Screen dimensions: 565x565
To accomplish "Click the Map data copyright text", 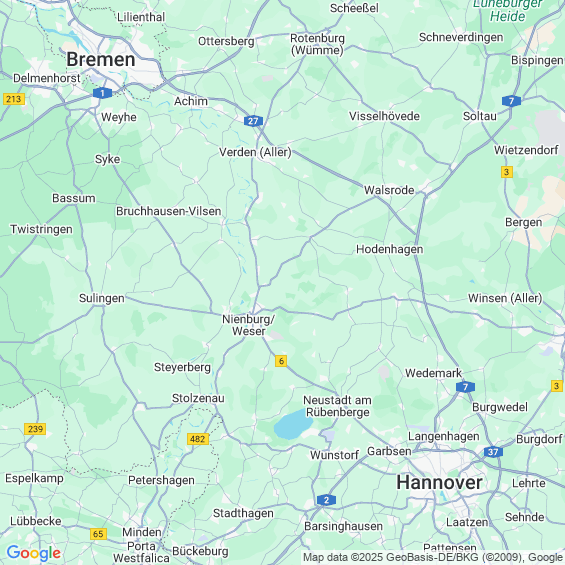I will (x=433, y=557).
